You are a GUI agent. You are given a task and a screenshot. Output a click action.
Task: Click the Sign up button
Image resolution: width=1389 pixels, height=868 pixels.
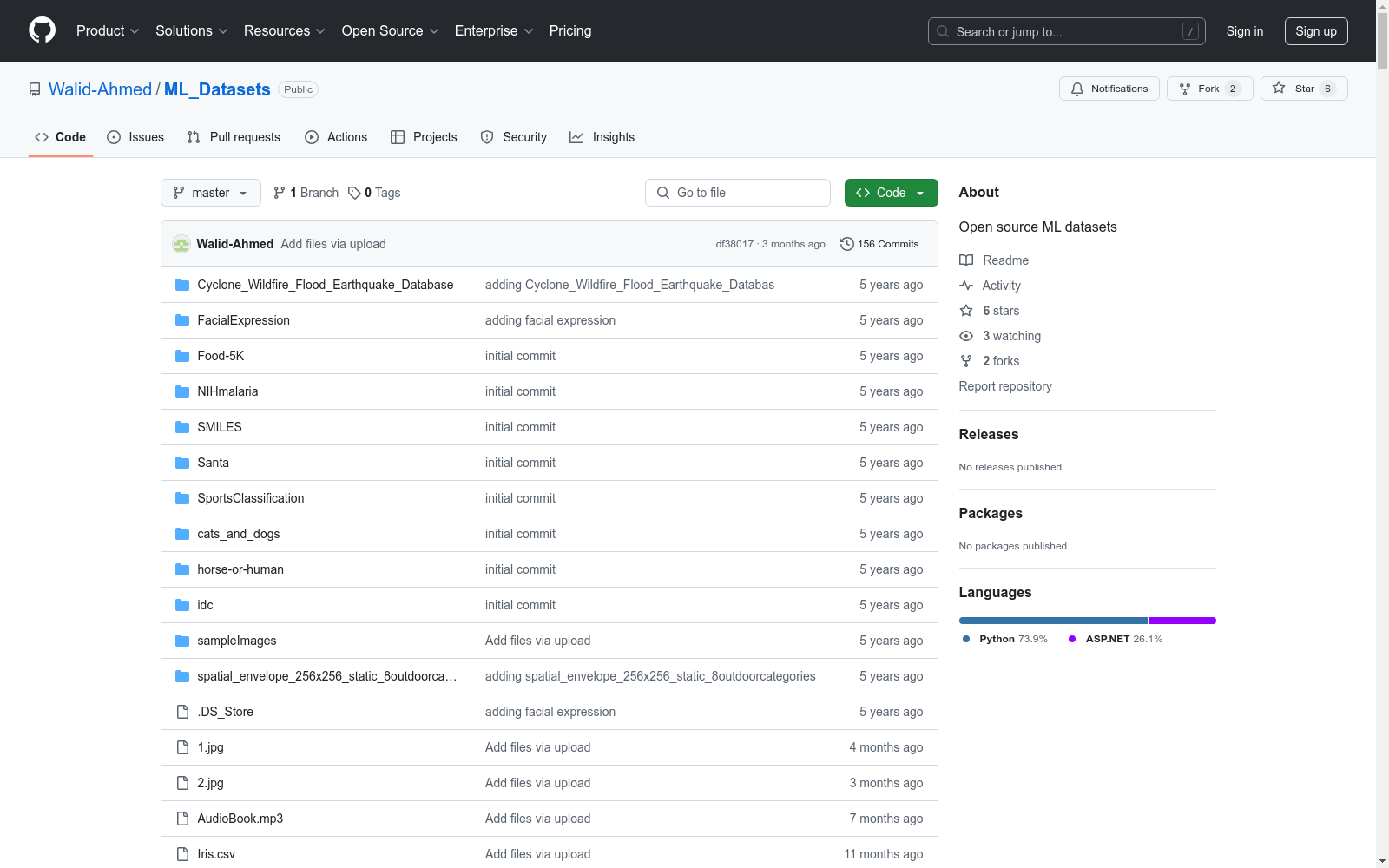click(1316, 31)
